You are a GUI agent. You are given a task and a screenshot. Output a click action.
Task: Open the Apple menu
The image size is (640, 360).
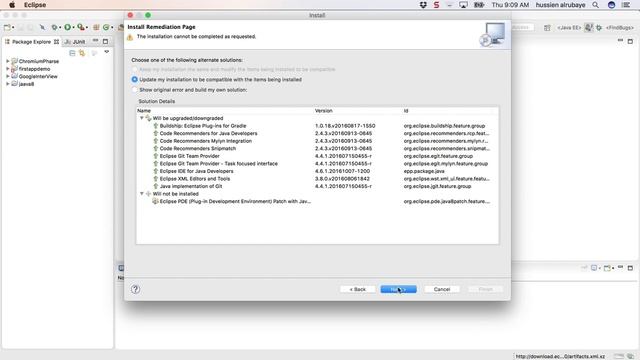click(x=12, y=5)
